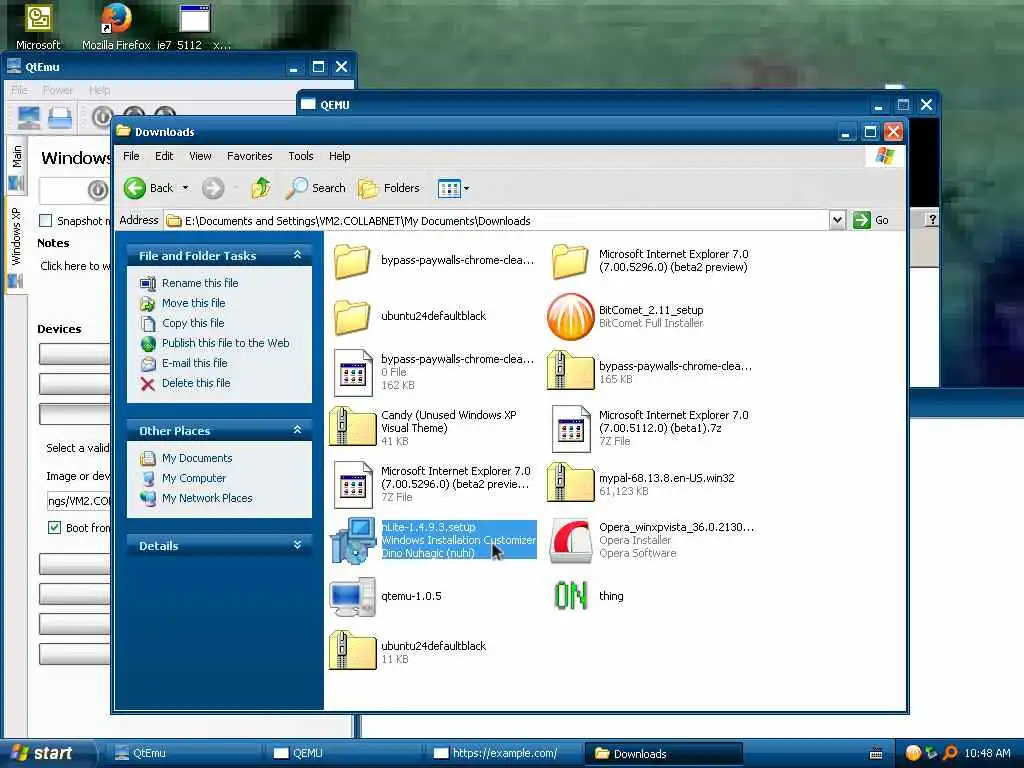Click the grayed Forward arrow button
The image size is (1024, 768).
(x=213, y=188)
